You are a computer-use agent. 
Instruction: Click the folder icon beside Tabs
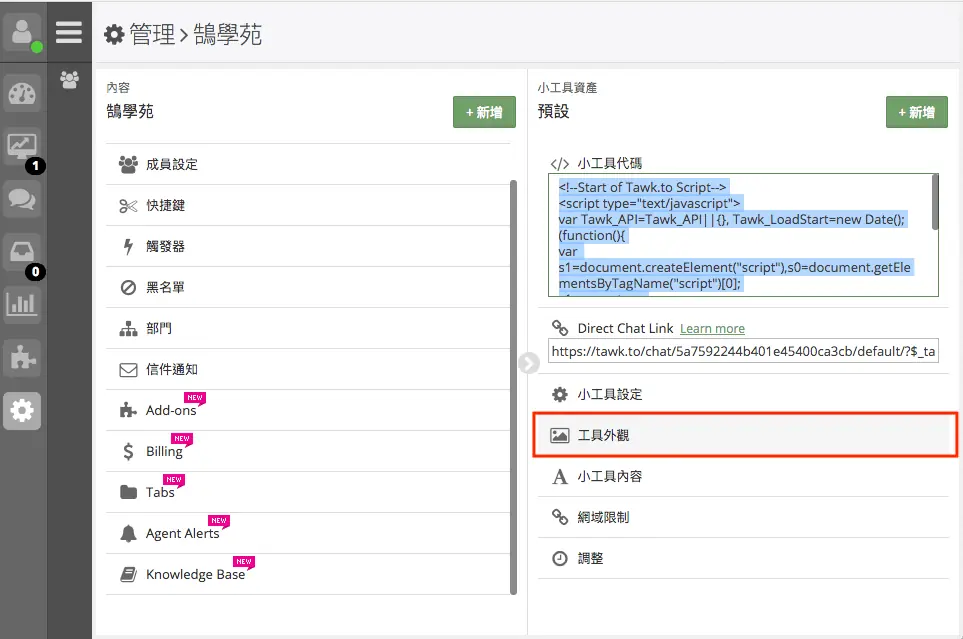[128, 492]
